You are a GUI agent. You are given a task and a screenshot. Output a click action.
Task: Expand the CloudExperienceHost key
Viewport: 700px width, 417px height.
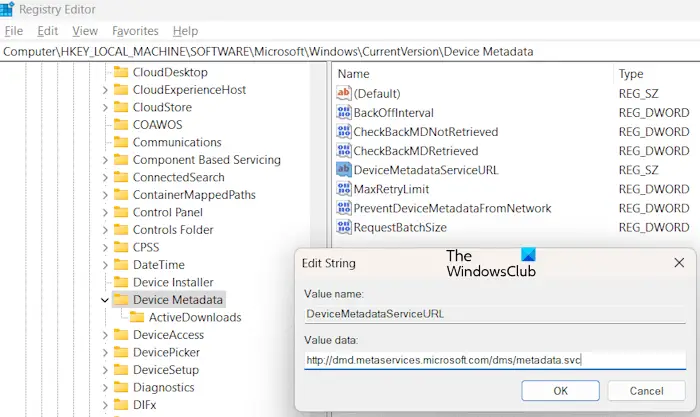[x=105, y=90]
